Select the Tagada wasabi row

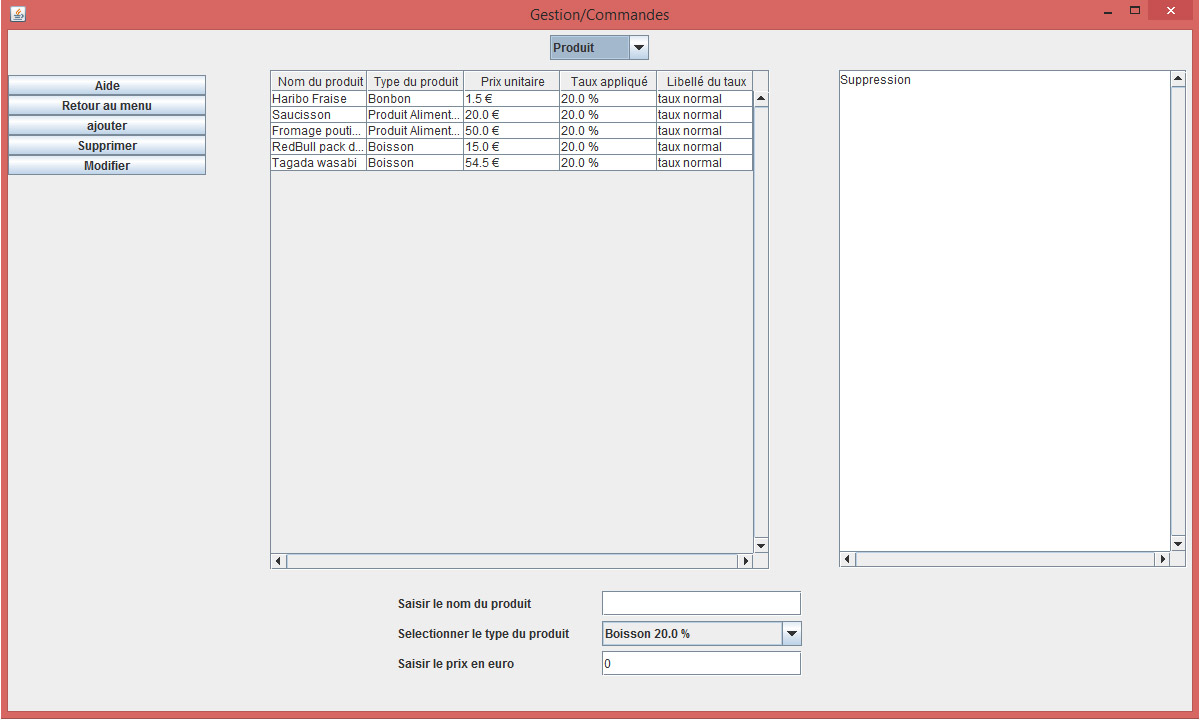pyautogui.click(x=318, y=163)
